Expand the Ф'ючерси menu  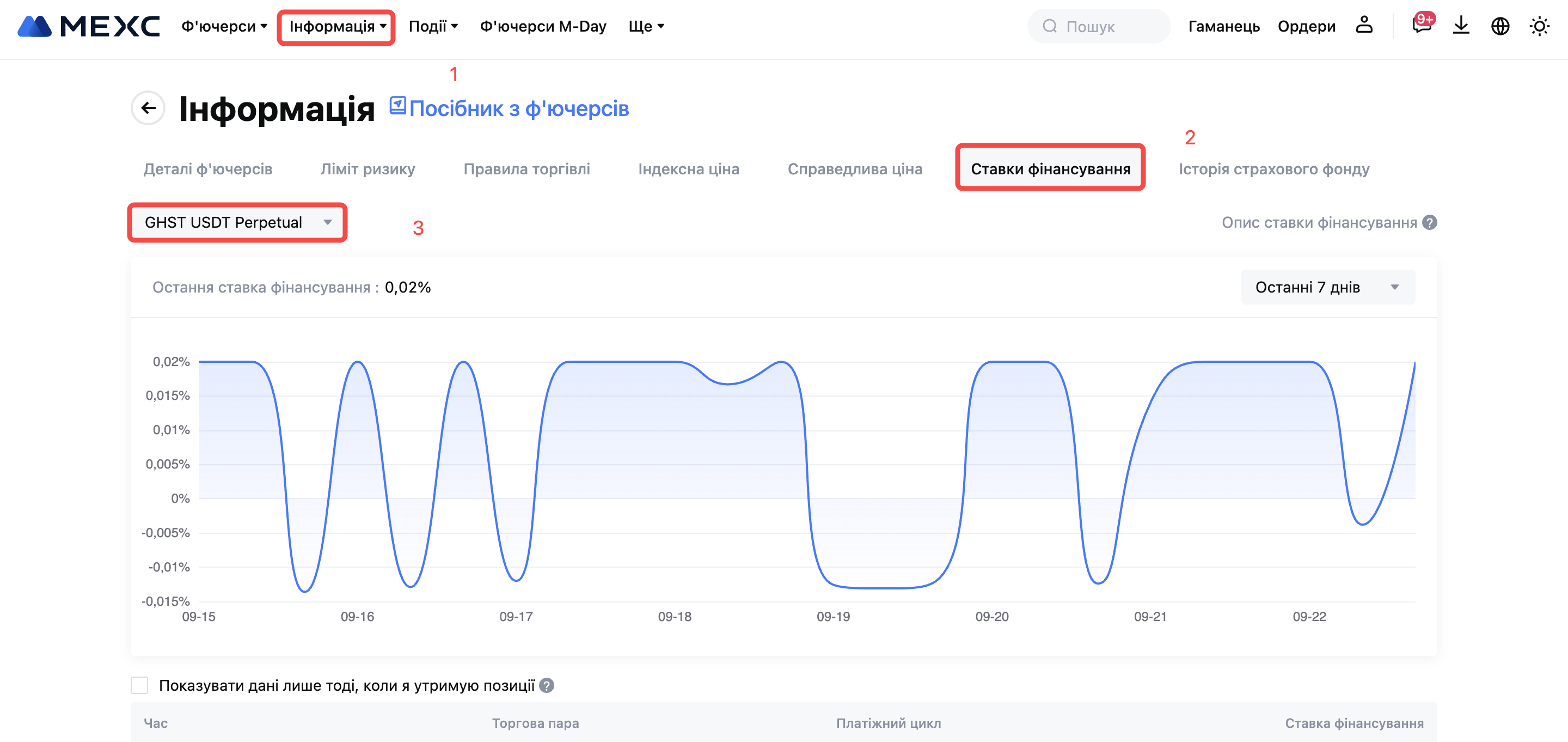224,26
